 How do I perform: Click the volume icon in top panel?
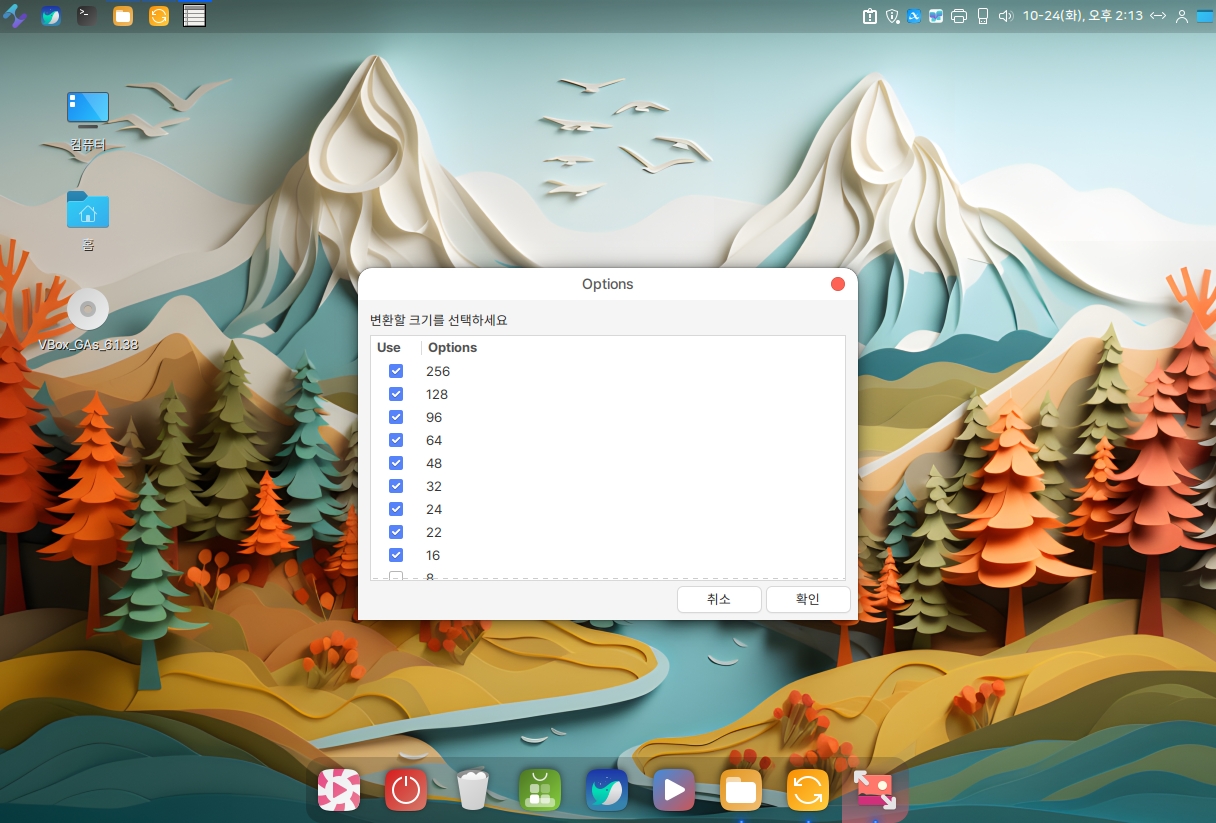click(1005, 16)
